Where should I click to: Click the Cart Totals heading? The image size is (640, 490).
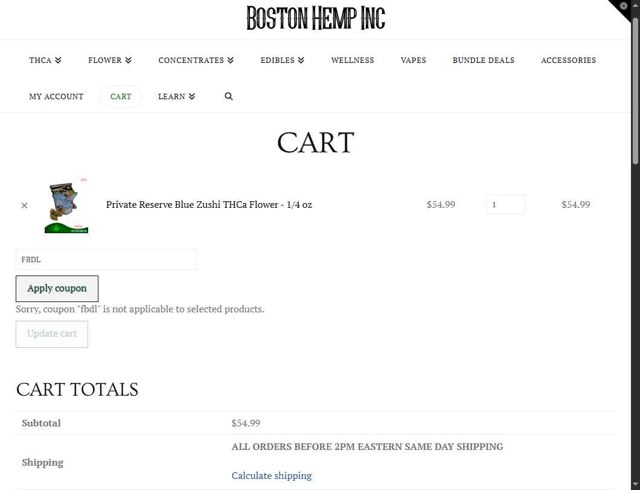click(x=77, y=390)
